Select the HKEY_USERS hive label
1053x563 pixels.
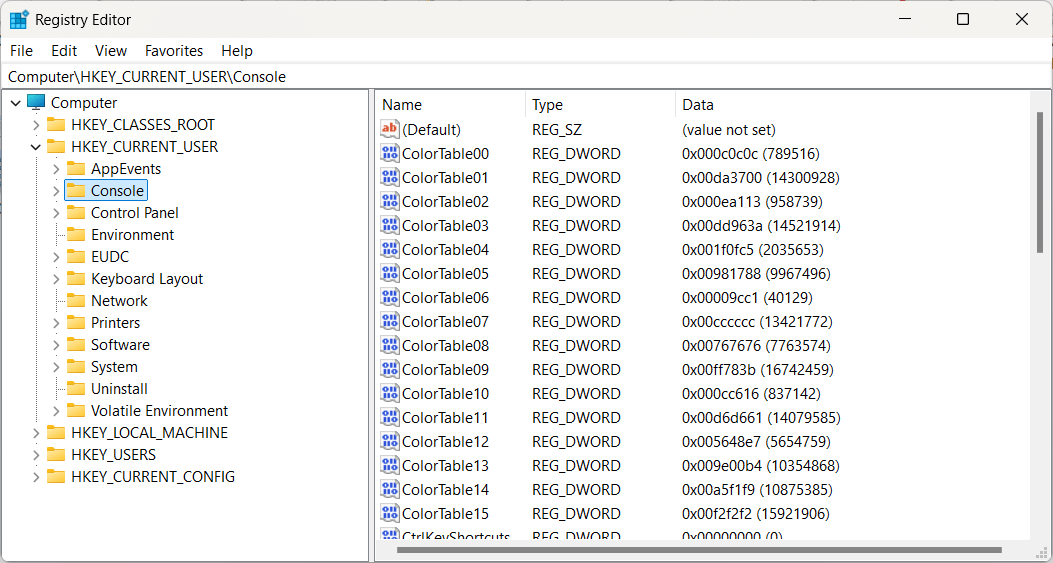click(x=113, y=455)
